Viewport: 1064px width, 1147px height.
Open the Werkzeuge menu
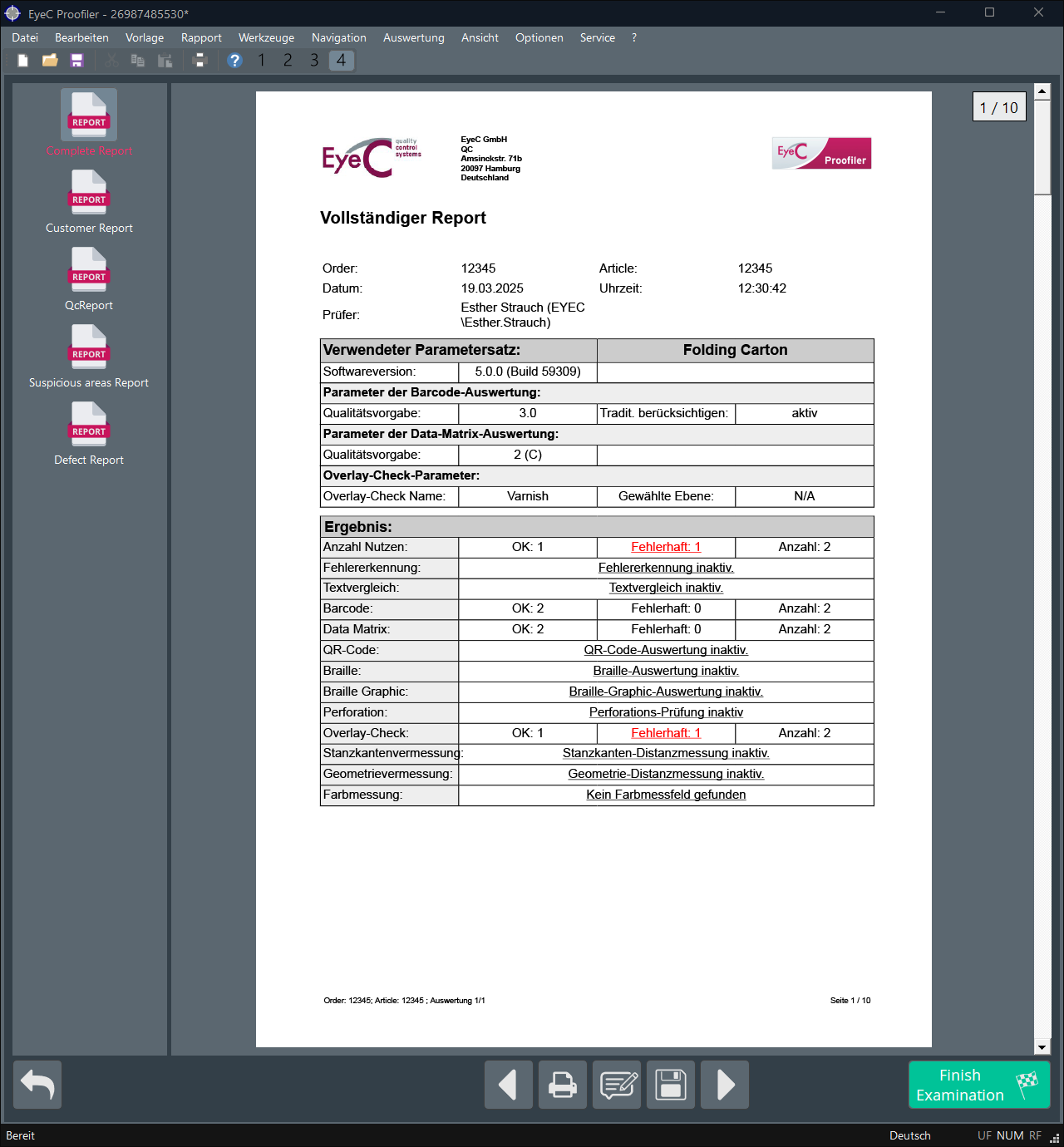[266, 37]
